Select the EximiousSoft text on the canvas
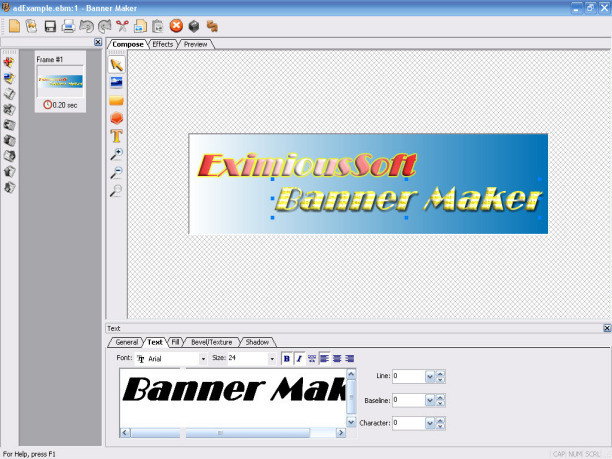Image resolution: width=612 pixels, height=459 pixels. [308, 165]
